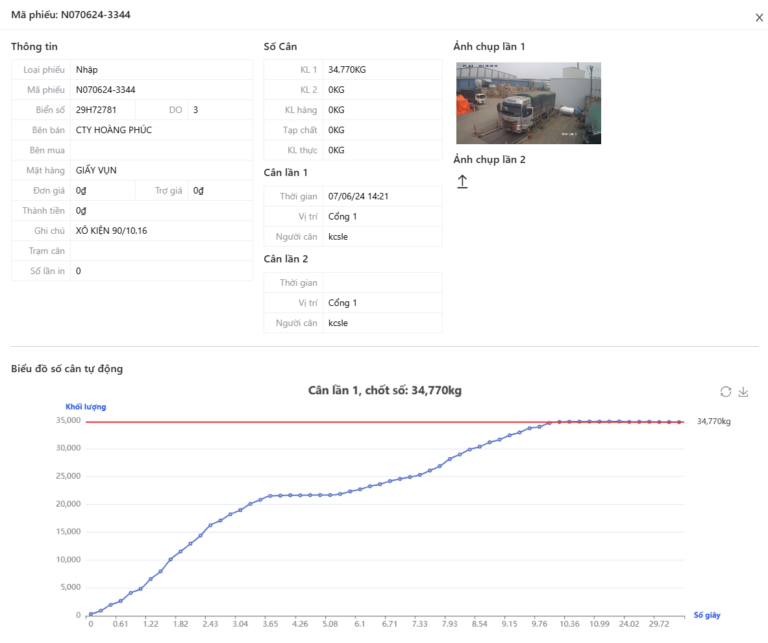768x643 pixels.
Task: Refresh the auto weighing chart
Action: (725, 392)
